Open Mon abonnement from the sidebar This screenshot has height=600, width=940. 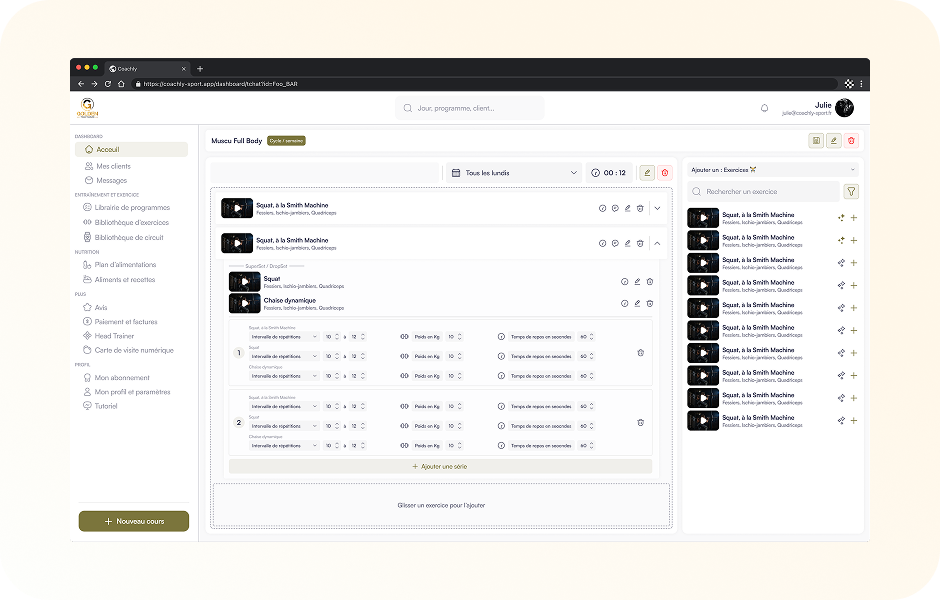click(122, 377)
